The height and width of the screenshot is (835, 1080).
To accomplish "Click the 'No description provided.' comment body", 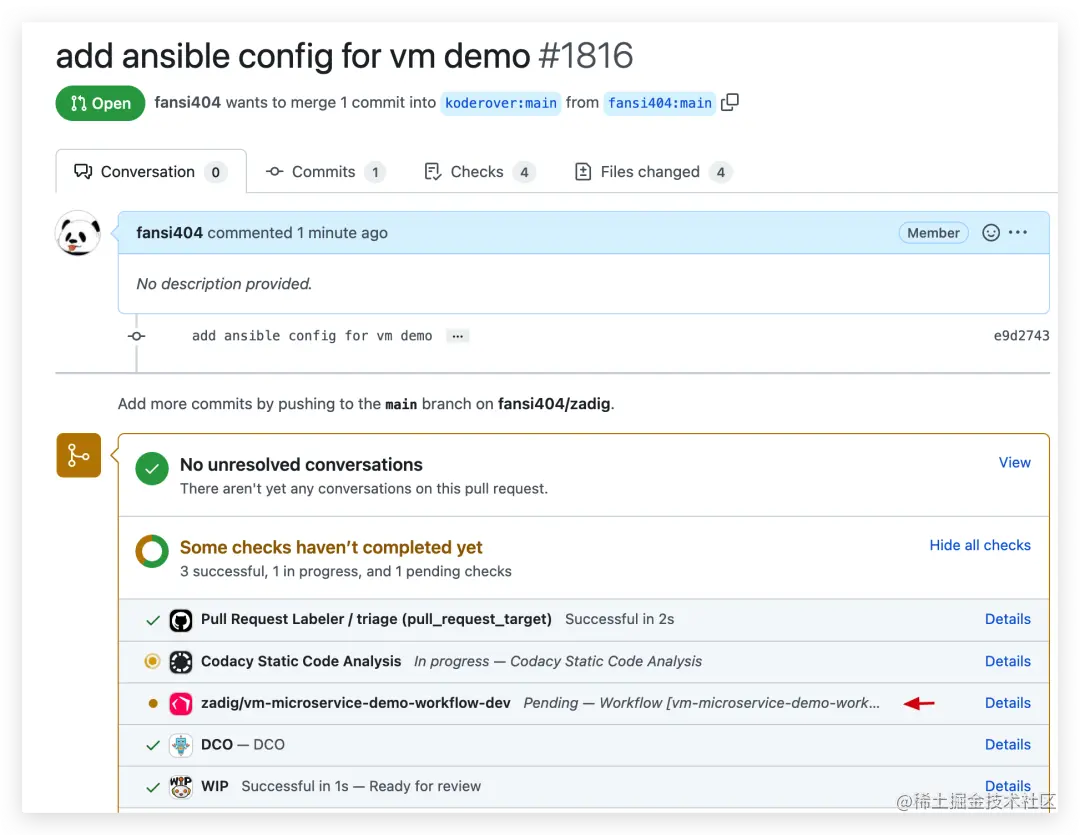I will pos(224,284).
